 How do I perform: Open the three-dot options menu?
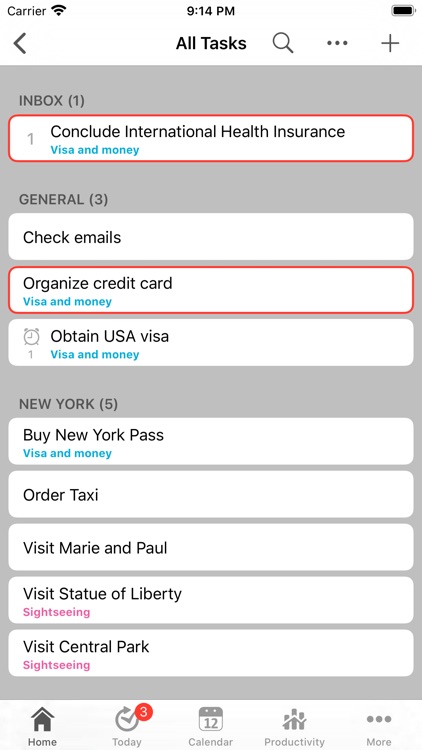click(x=337, y=43)
